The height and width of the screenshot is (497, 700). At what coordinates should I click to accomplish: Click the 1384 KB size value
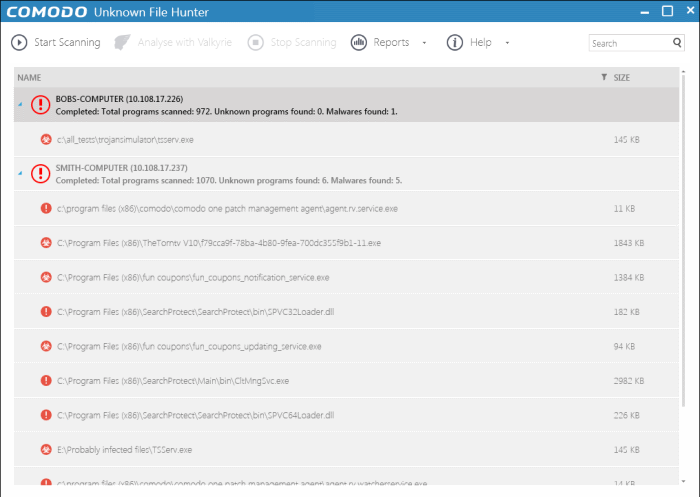click(629, 277)
